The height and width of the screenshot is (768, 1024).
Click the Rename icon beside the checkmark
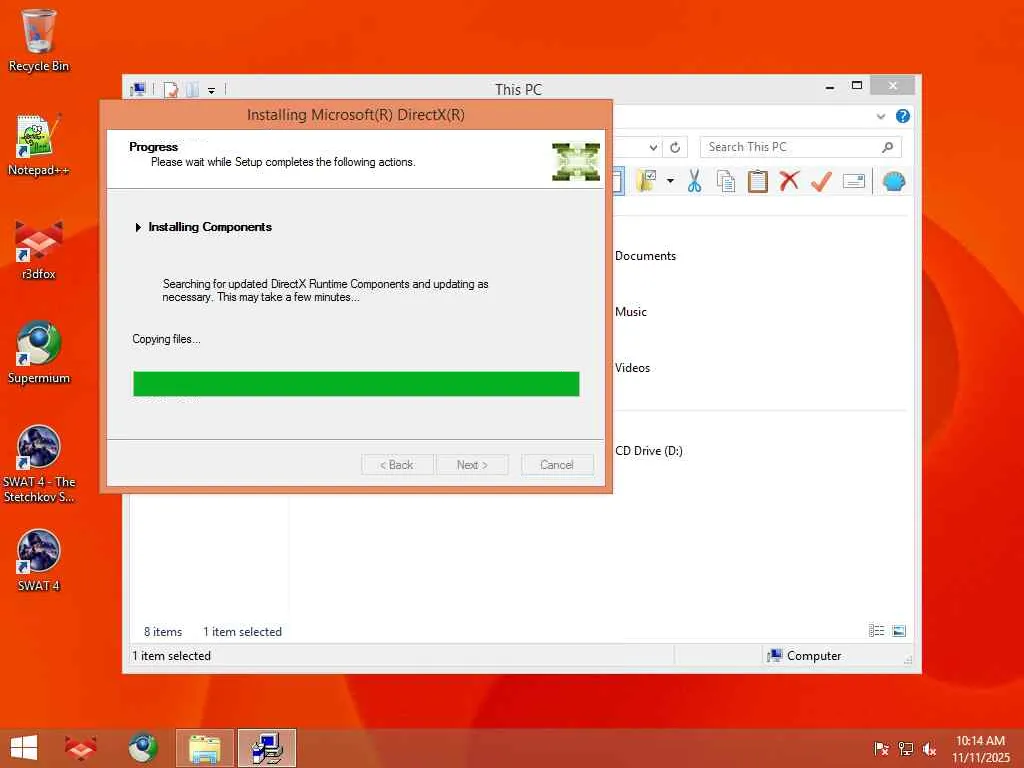[854, 181]
